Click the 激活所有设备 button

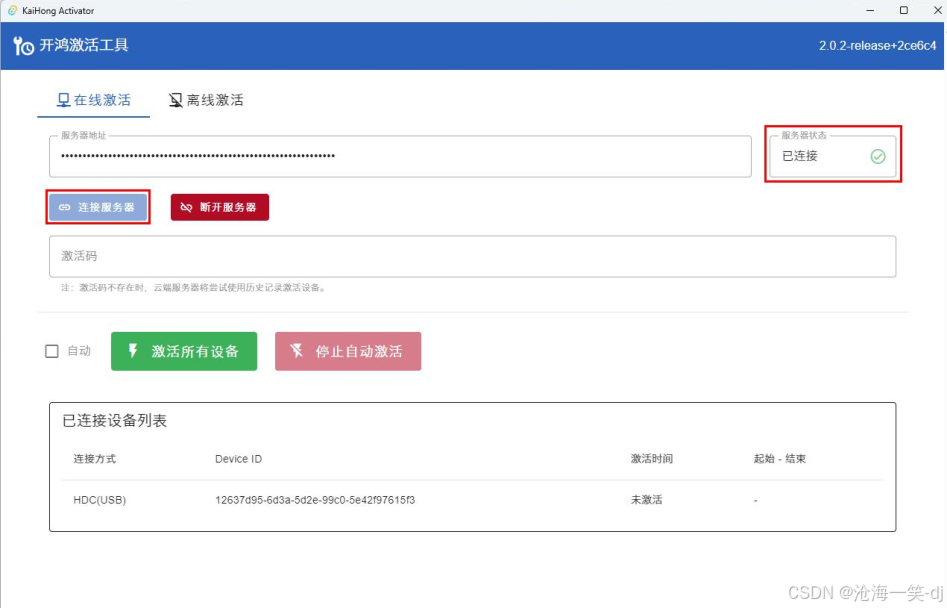click(184, 351)
